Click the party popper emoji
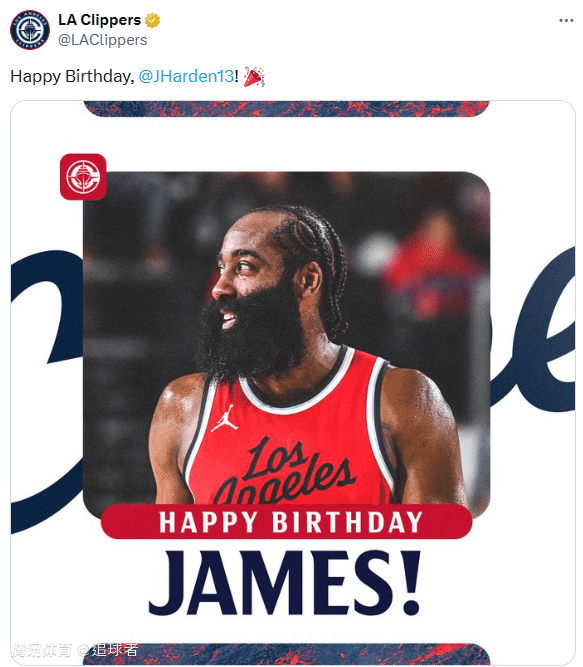Screen dimensions: 583x667 tap(254, 77)
